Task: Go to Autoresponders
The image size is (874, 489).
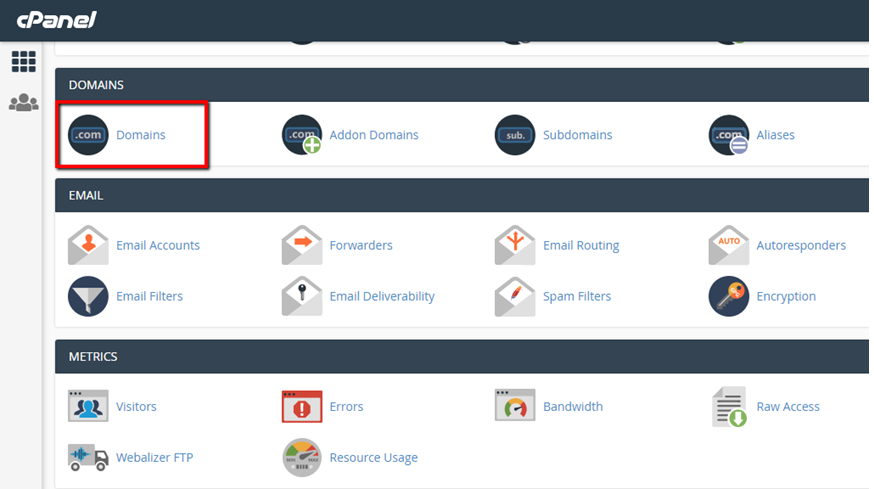Action: (801, 245)
